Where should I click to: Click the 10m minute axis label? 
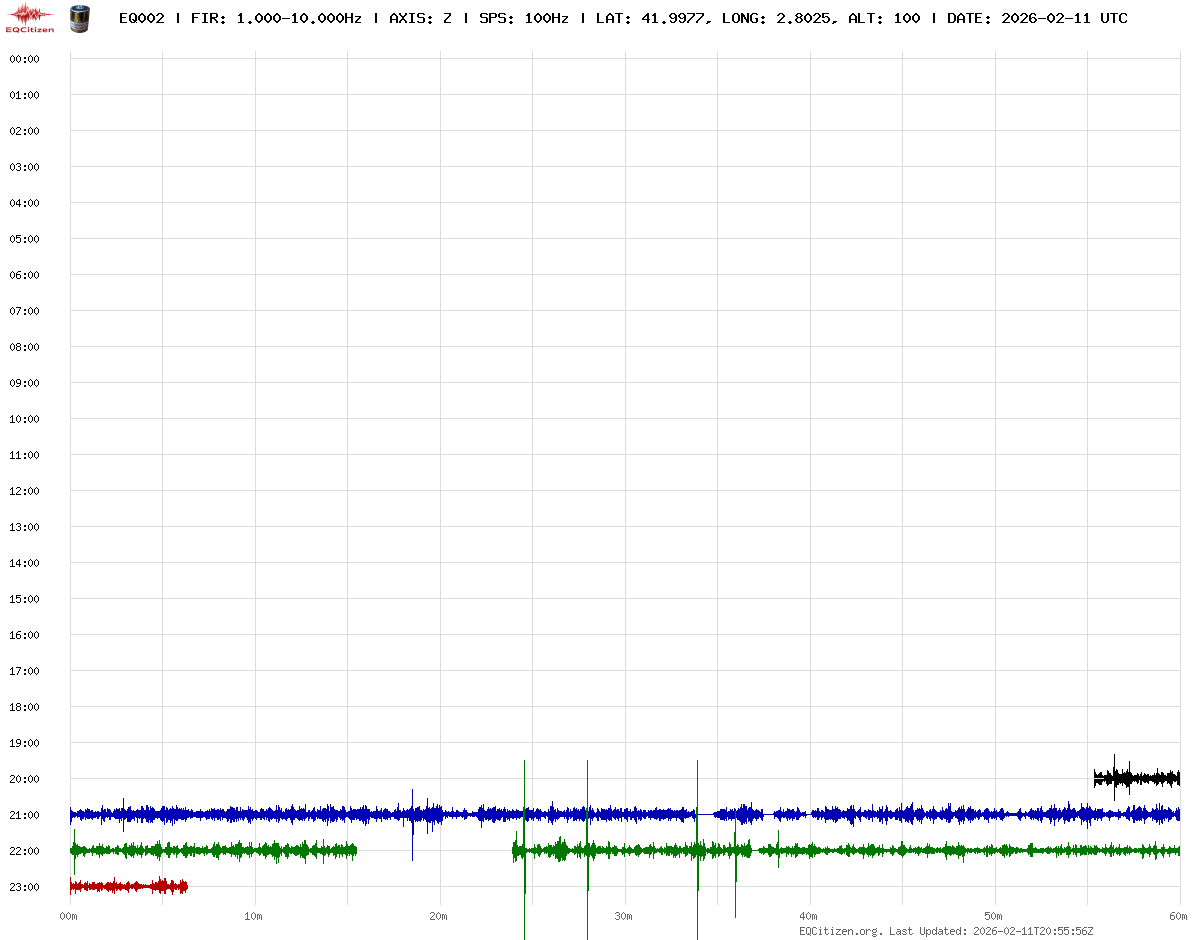coord(253,916)
